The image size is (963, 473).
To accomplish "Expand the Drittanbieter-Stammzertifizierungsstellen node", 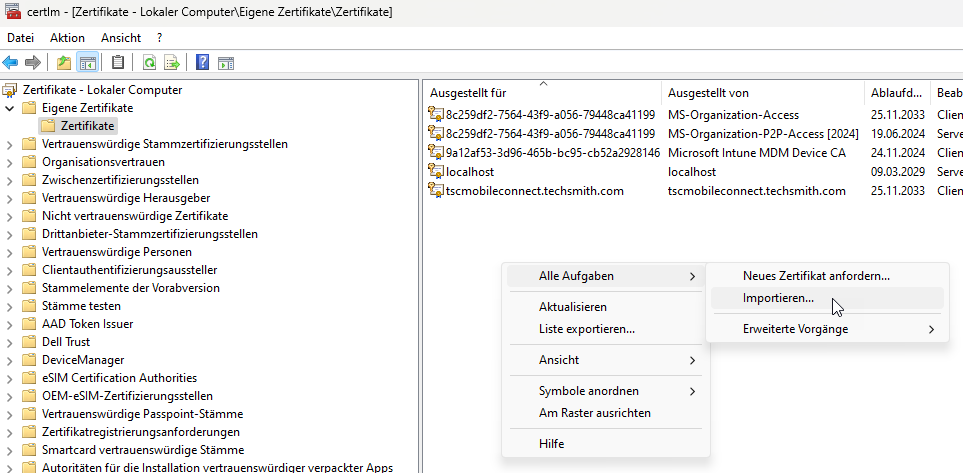I will click(10, 234).
